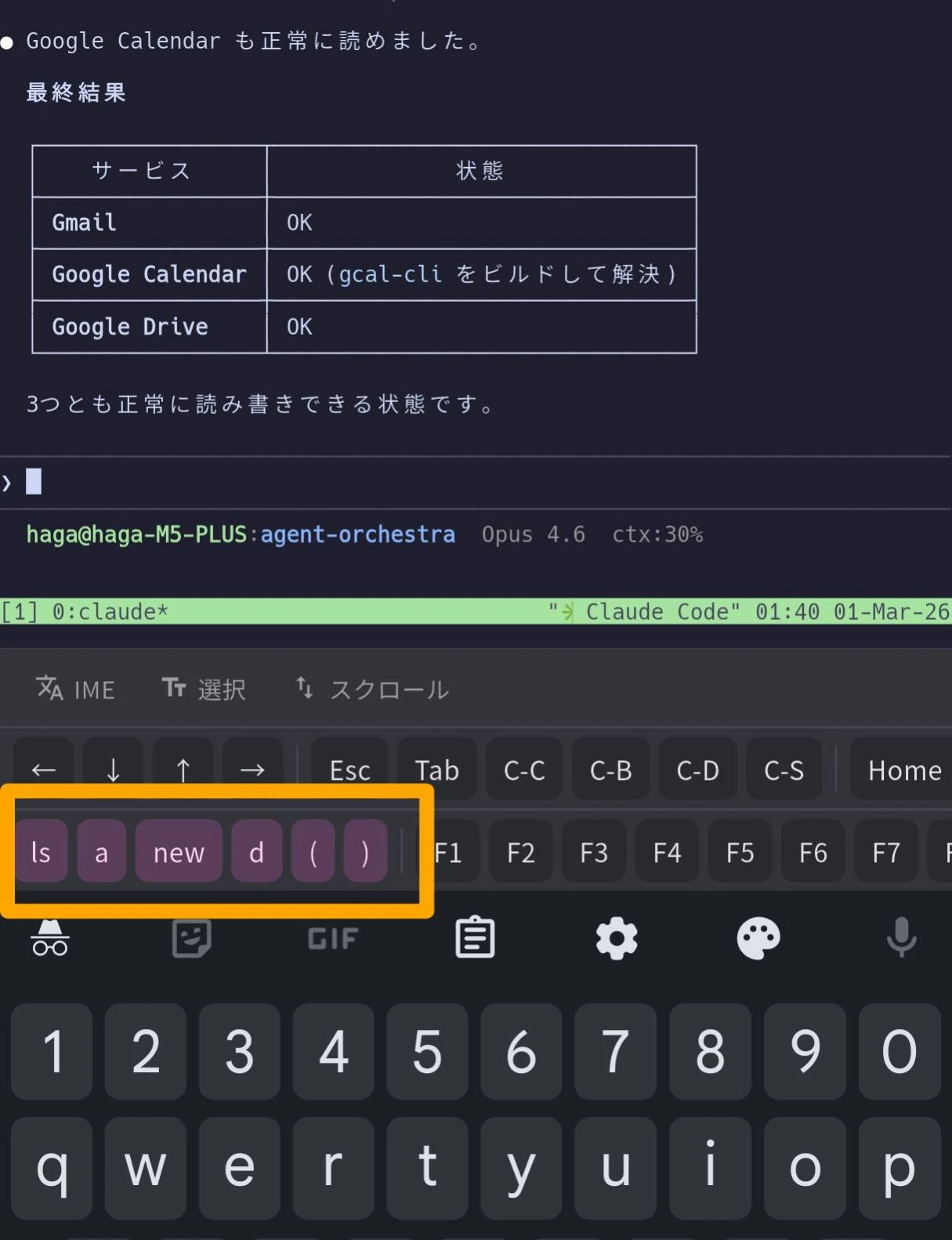Tap the open parenthesis snippet key
This screenshot has width=952, height=1240.
313,851
